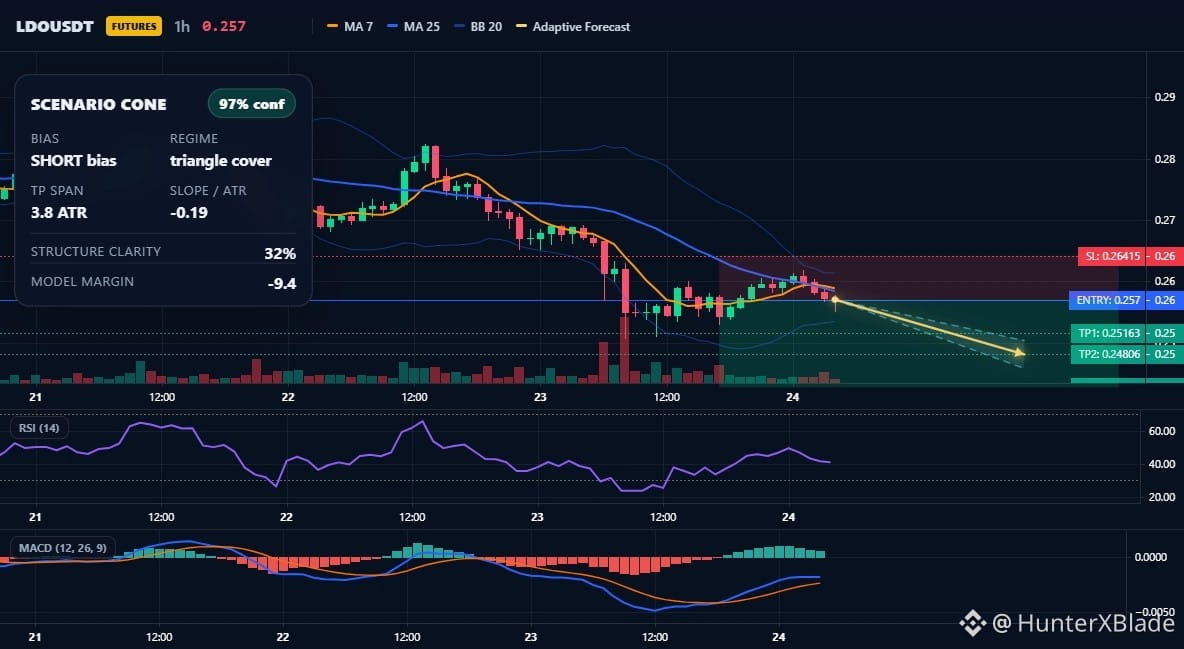Click the SCENARIO CONE heading
The image size is (1184, 649).
[98, 104]
